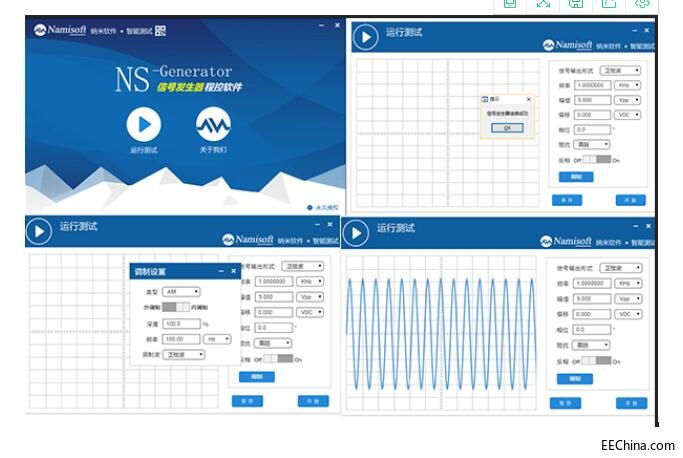Click the play icon in the top-right window header
The image size is (683, 458).
365,38
